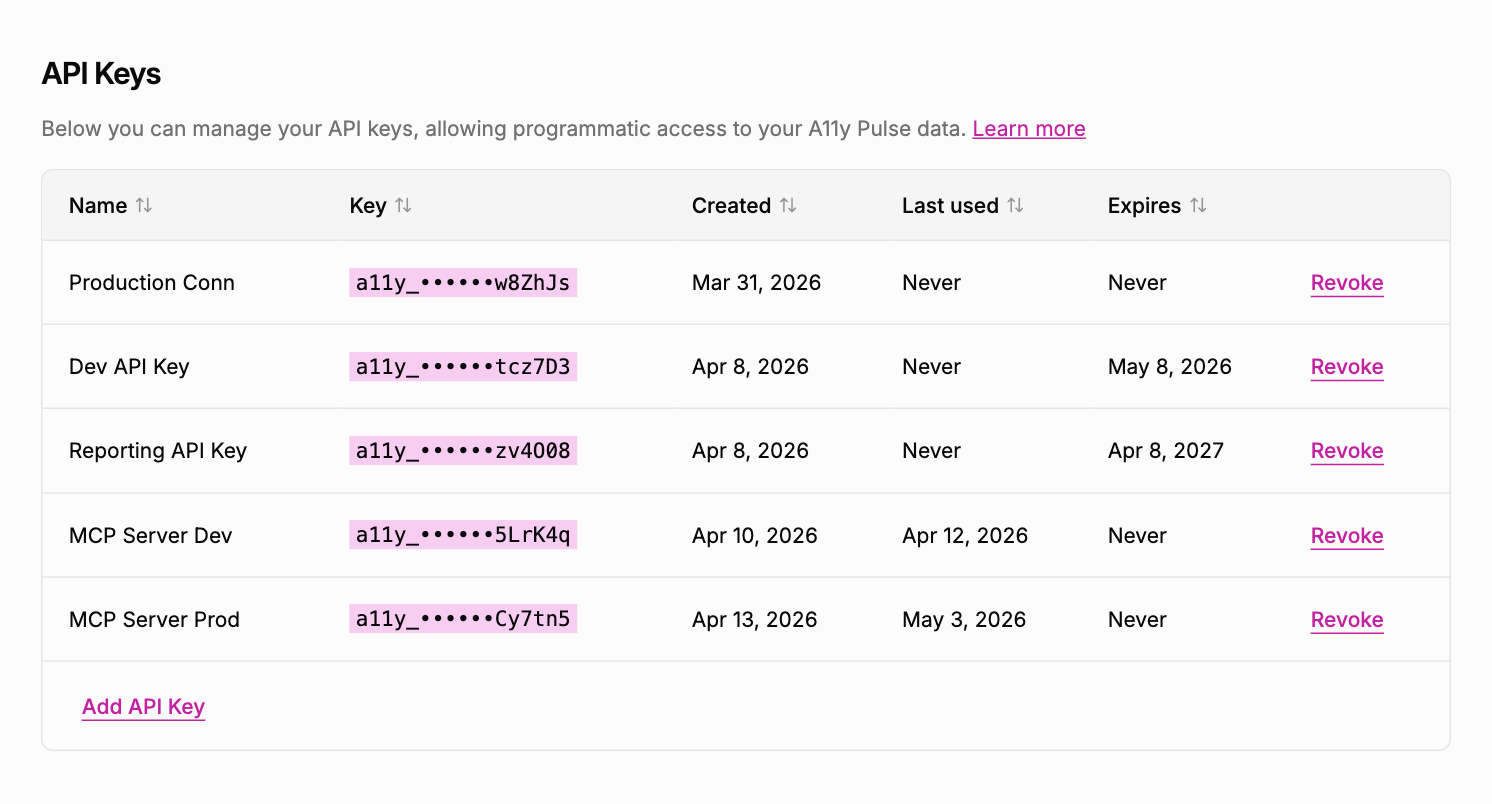
Task: Click the Apr 8, 2027 expiry date
Action: point(1166,451)
